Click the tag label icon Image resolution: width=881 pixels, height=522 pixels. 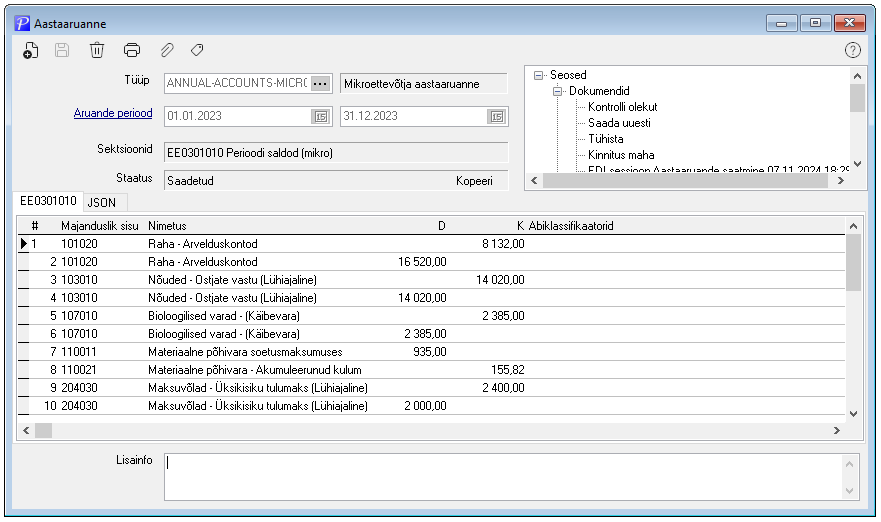(x=197, y=50)
